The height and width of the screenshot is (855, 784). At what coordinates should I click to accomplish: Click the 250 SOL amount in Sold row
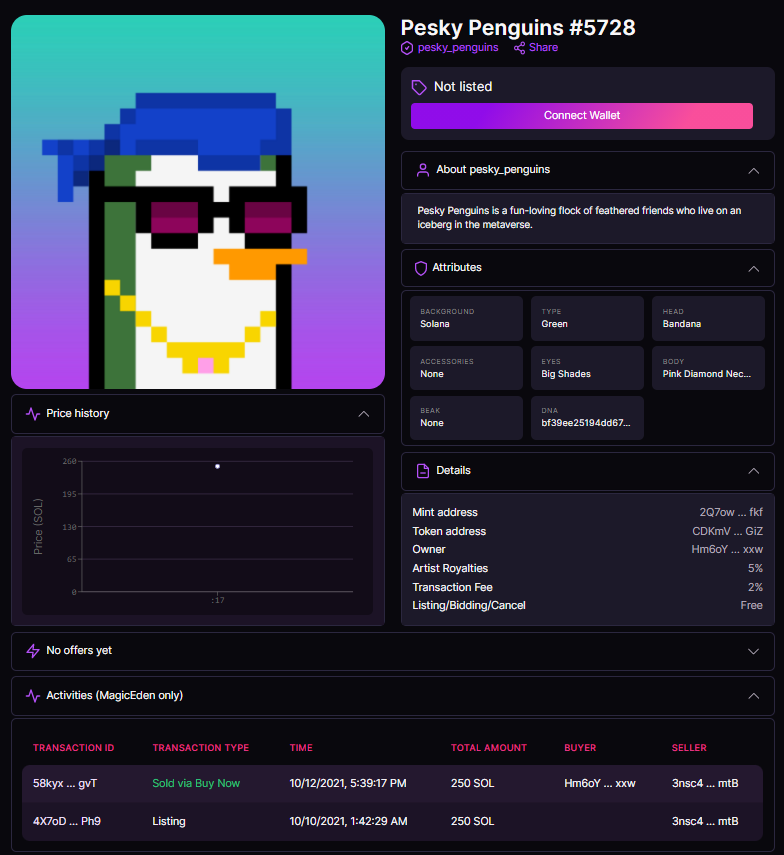pos(472,784)
